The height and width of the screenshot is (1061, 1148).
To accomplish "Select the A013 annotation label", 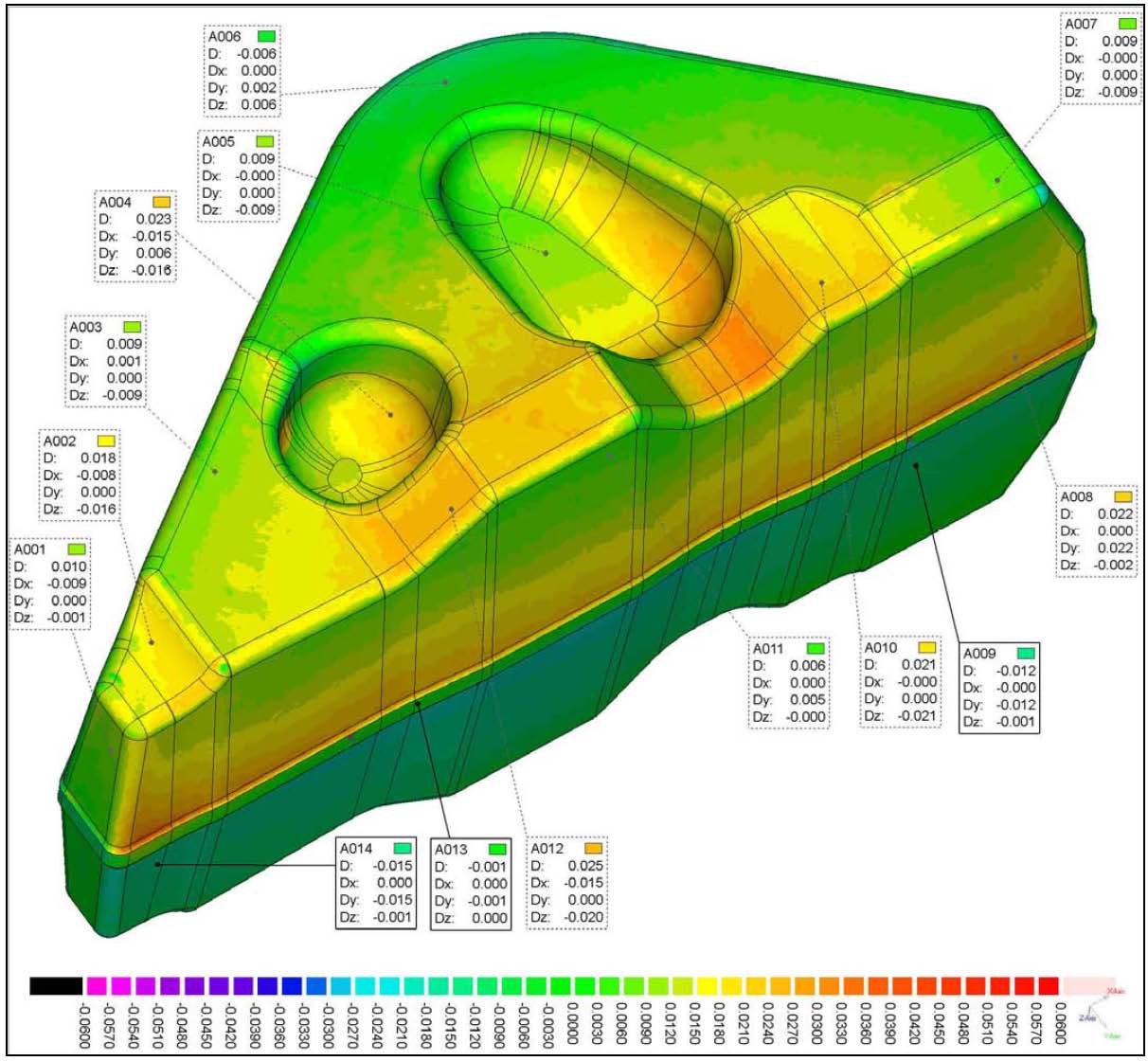I will 451,849.
